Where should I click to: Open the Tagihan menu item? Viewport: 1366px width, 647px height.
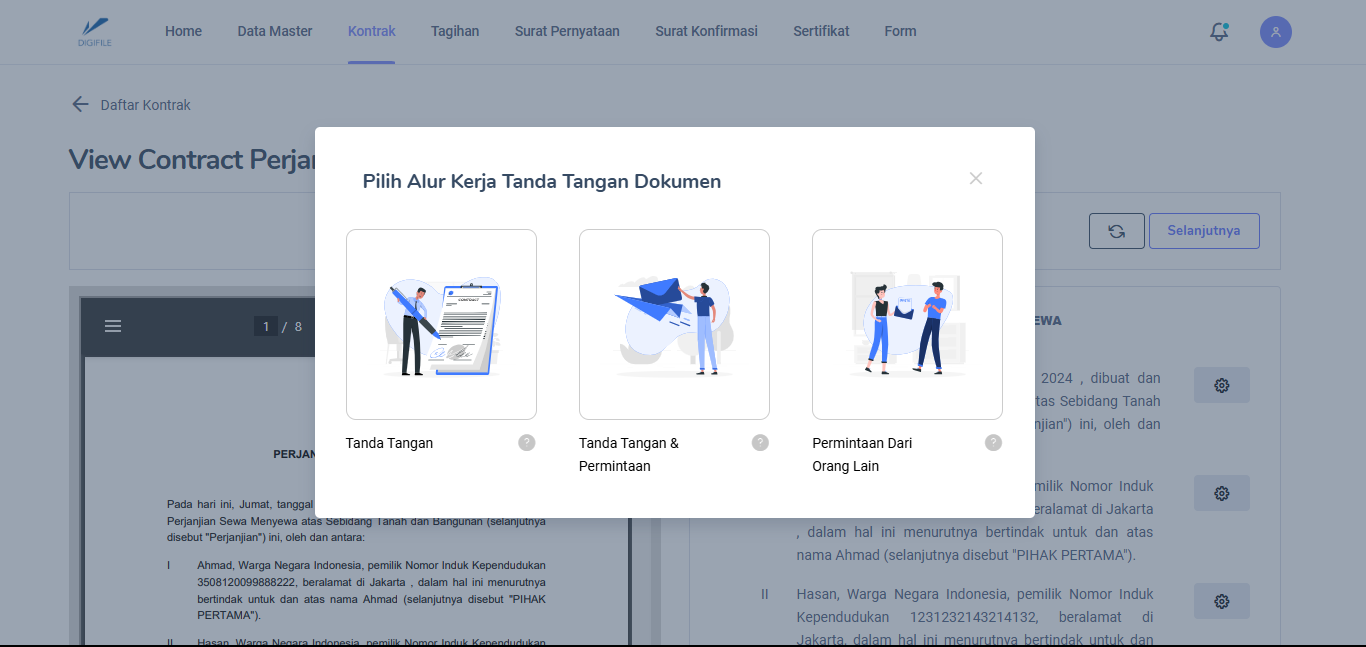455,32
